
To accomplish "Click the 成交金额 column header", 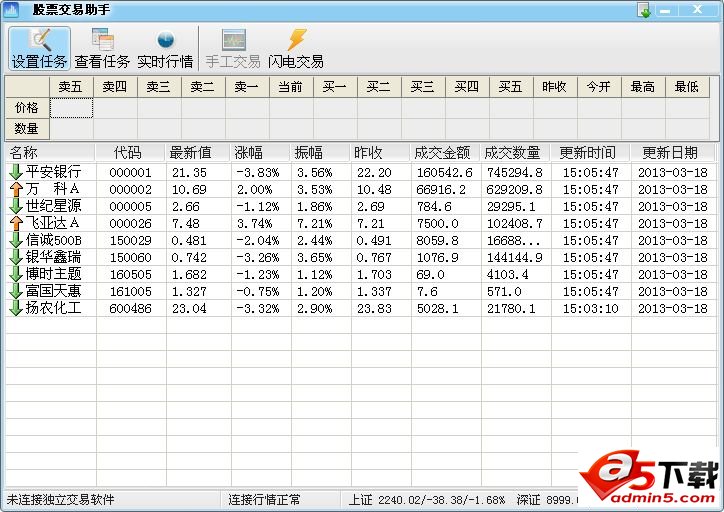I will point(443,153).
